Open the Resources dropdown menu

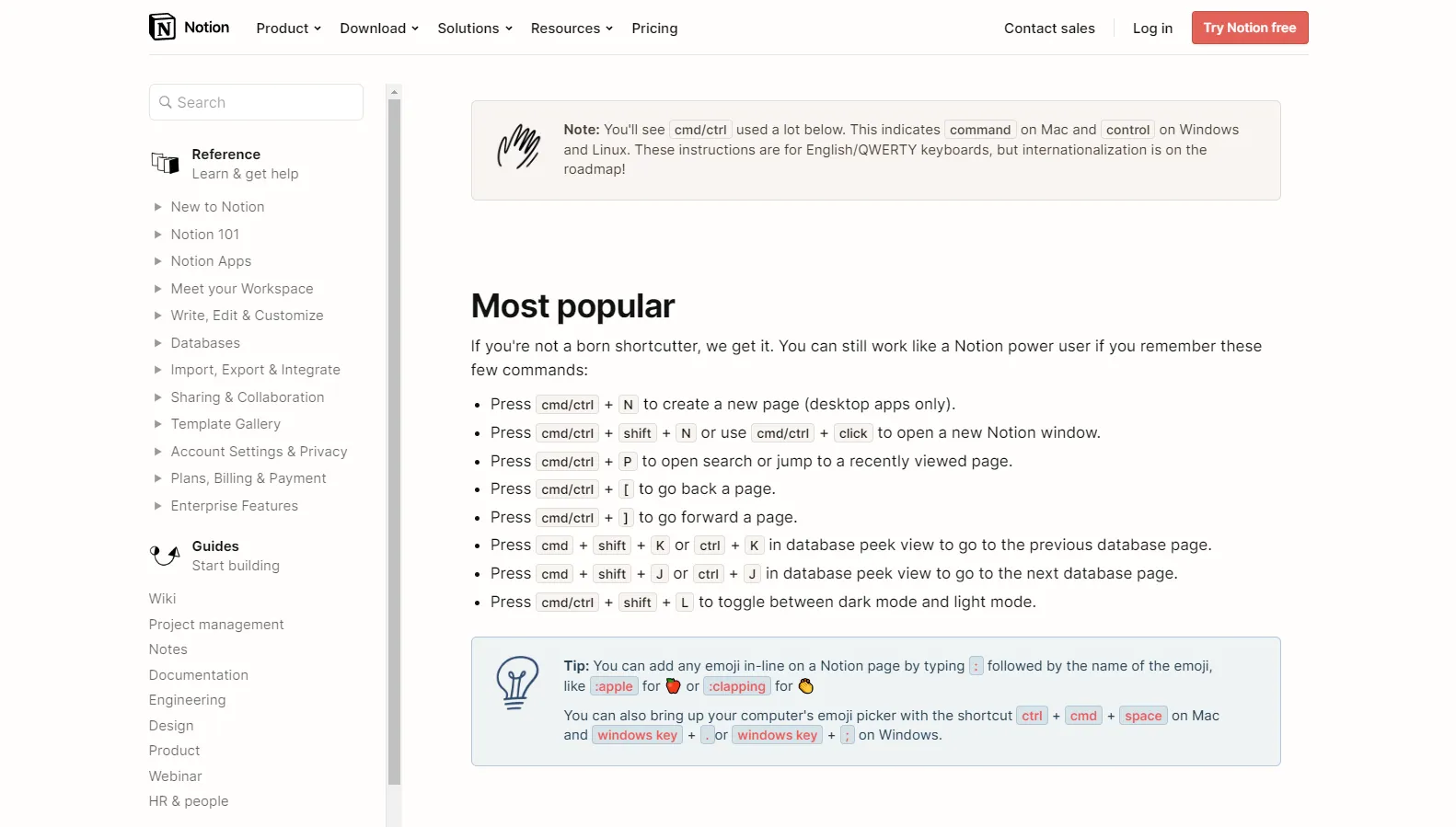tap(572, 29)
